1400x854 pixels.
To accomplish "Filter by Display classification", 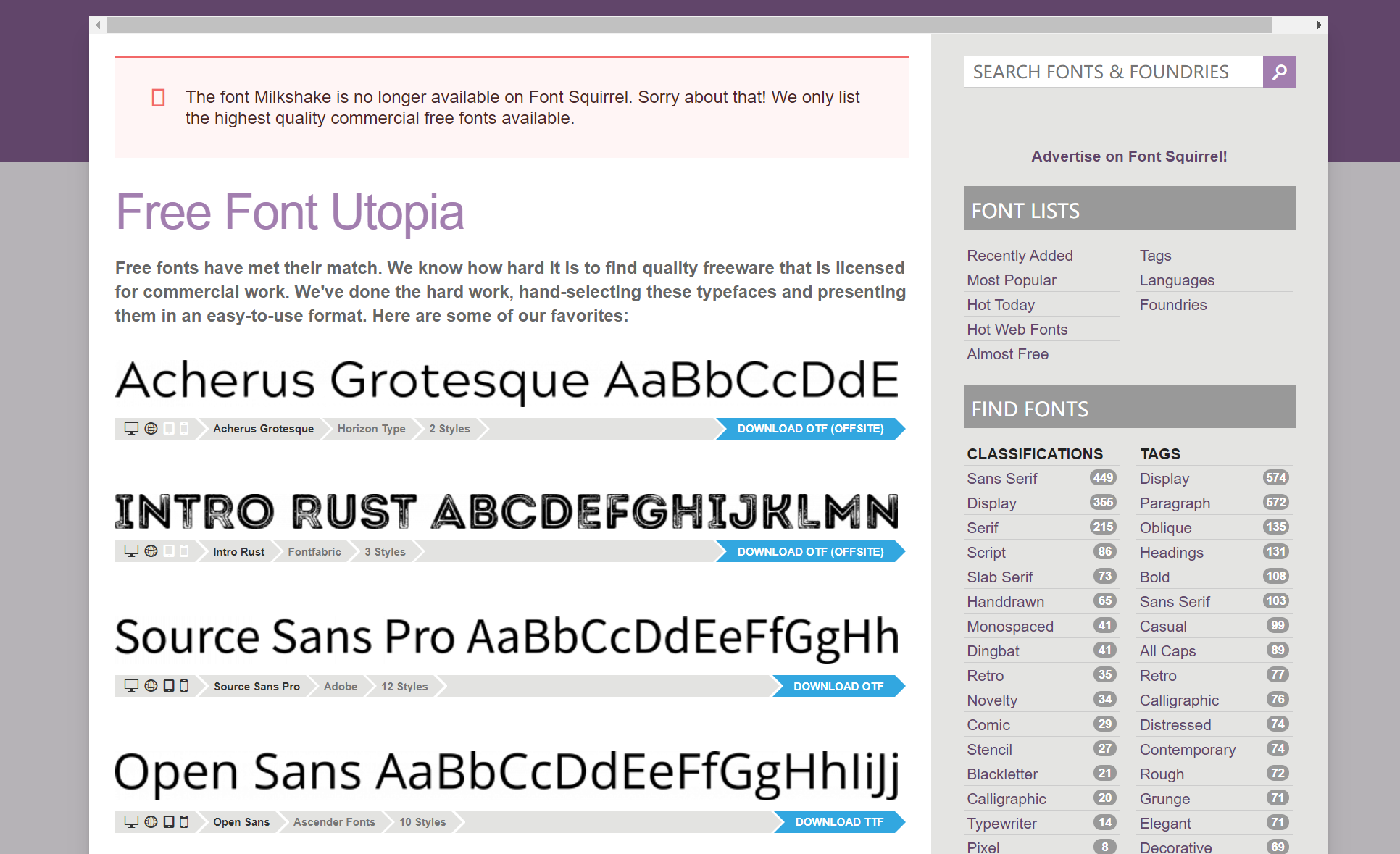I will point(991,503).
